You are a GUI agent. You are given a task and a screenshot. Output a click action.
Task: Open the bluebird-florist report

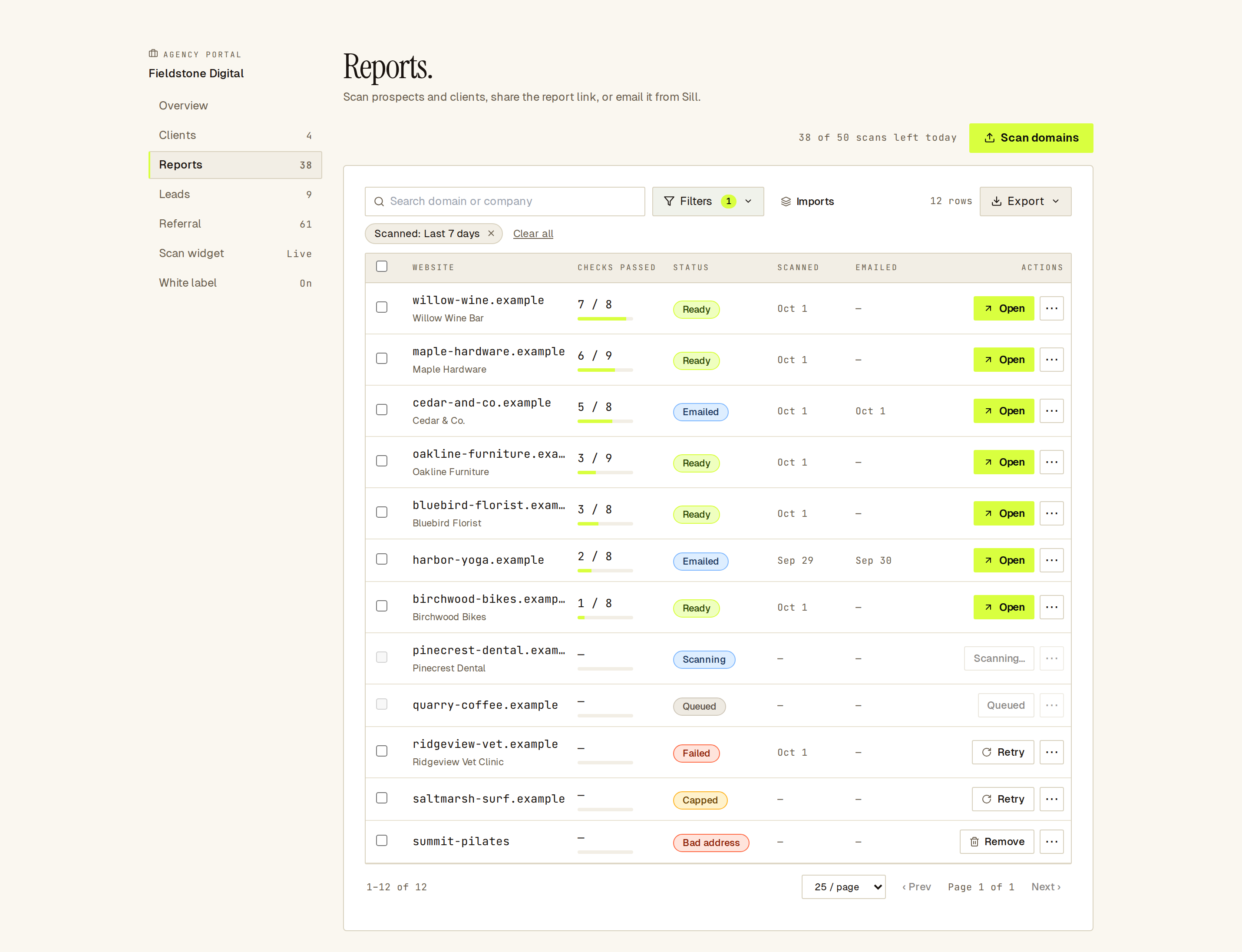click(x=1004, y=513)
